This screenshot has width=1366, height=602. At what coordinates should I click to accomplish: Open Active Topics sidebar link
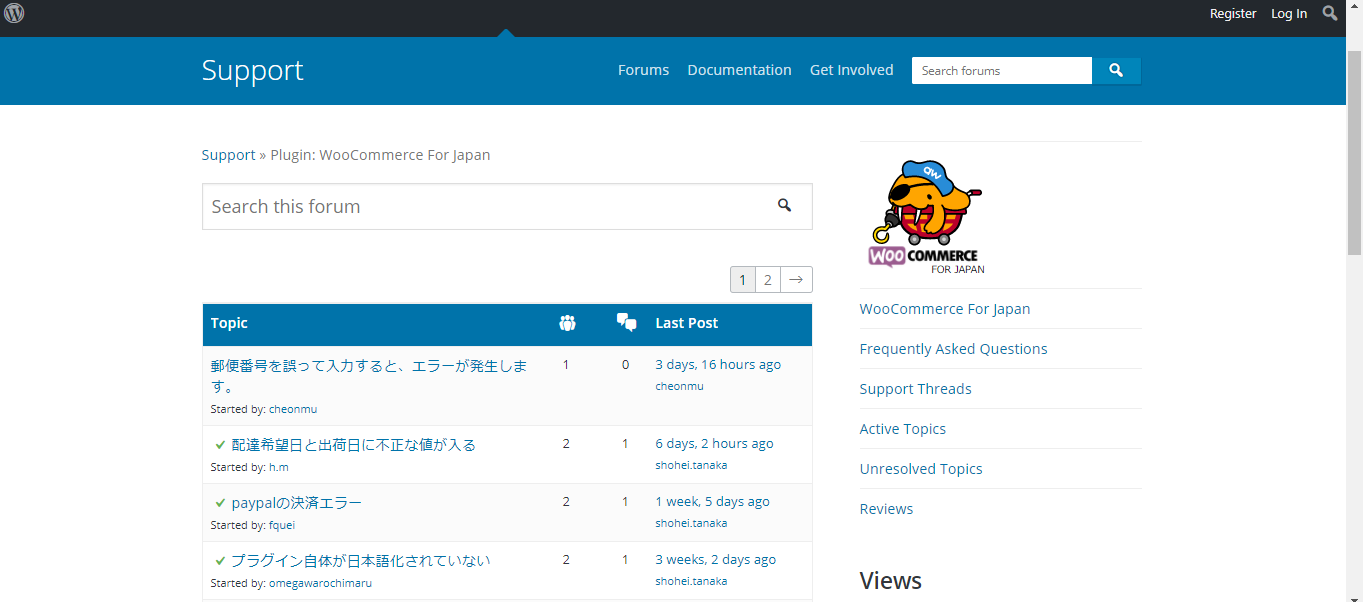(x=902, y=429)
